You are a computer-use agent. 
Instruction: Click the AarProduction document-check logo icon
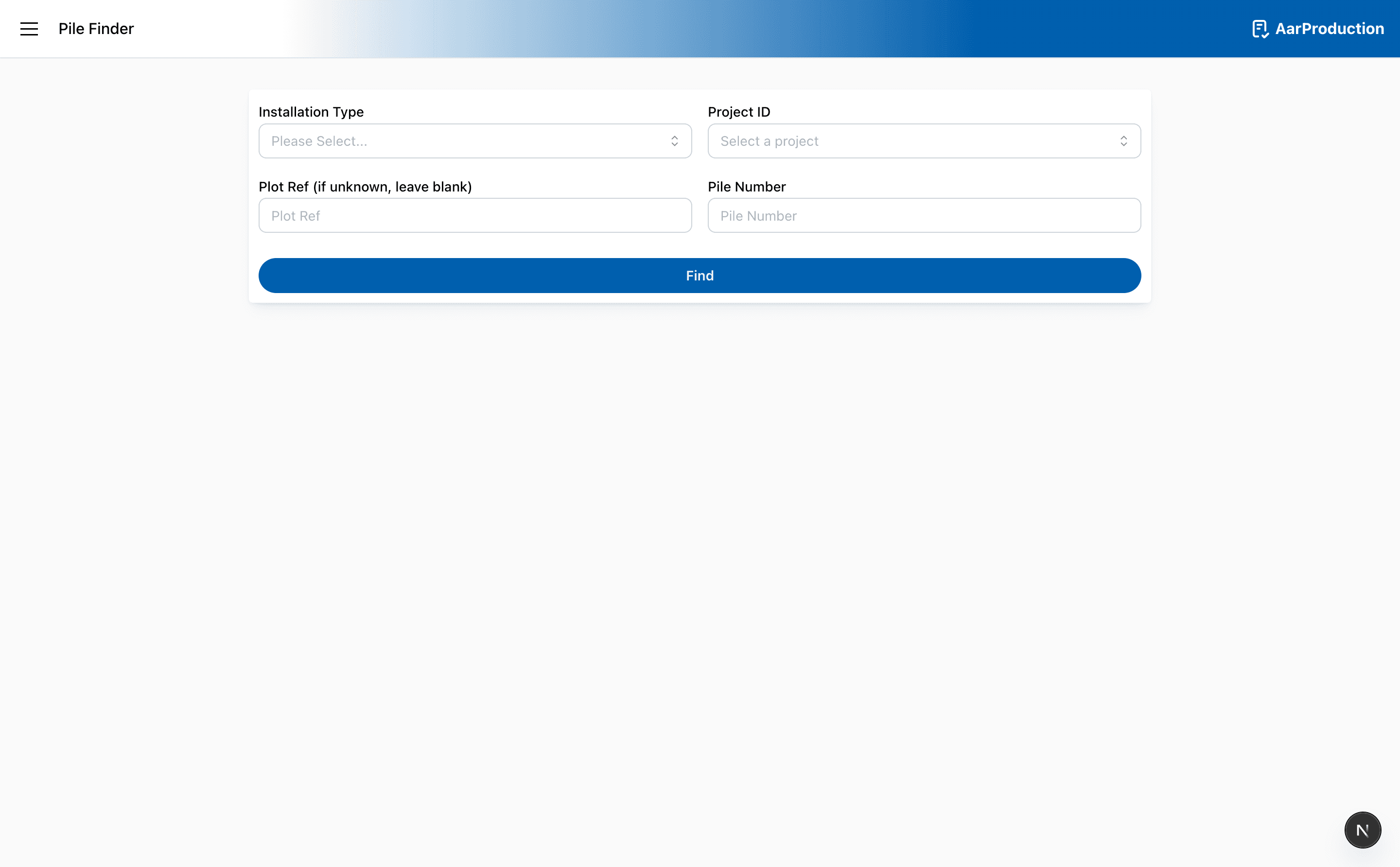[x=1260, y=28]
